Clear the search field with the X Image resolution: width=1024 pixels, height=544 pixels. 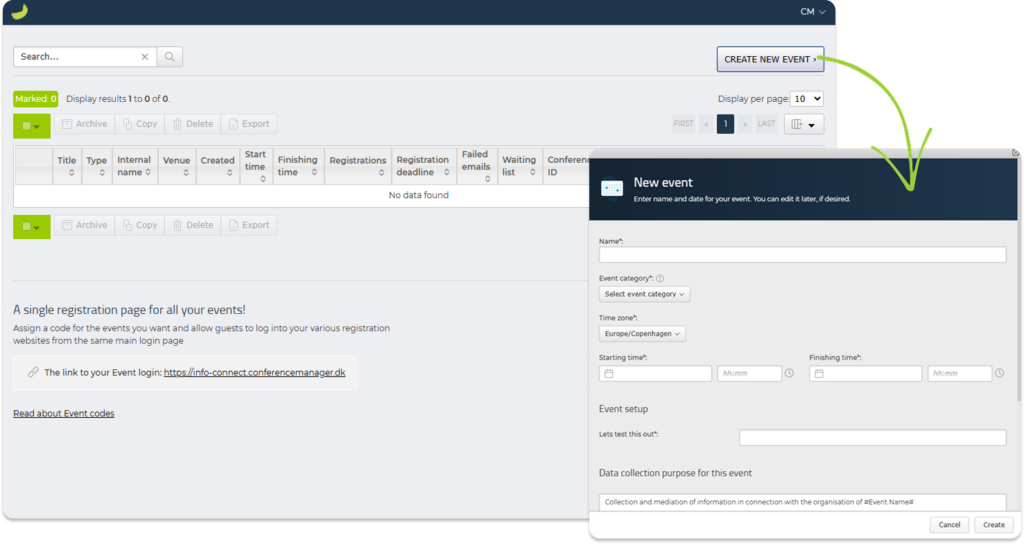pos(145,57)
